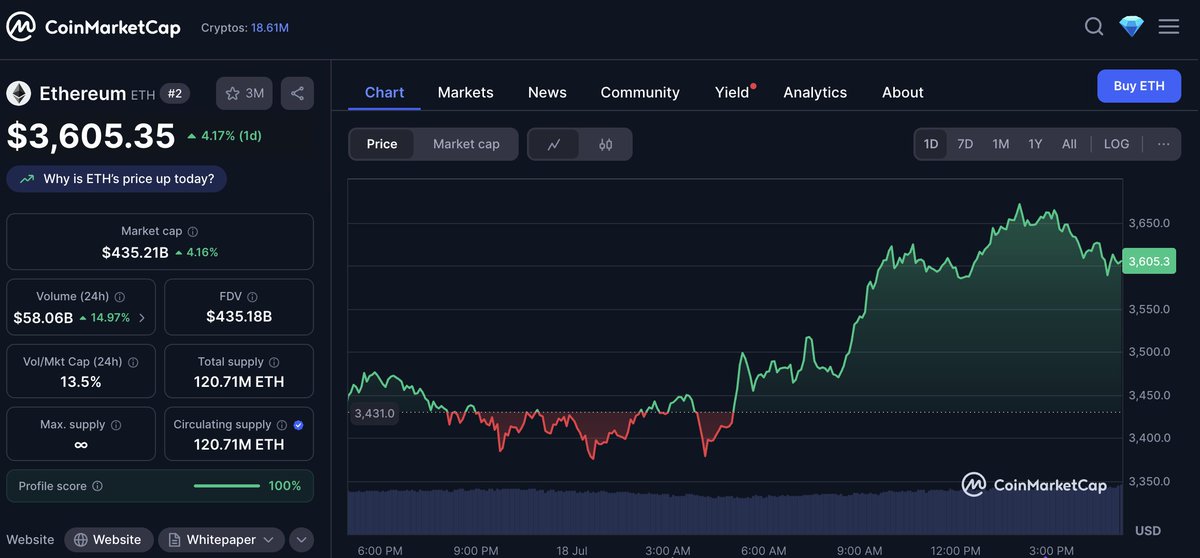Expand more links chevron button
The height and width of the screenshot is (558, 1200).
tap(301, 540)
